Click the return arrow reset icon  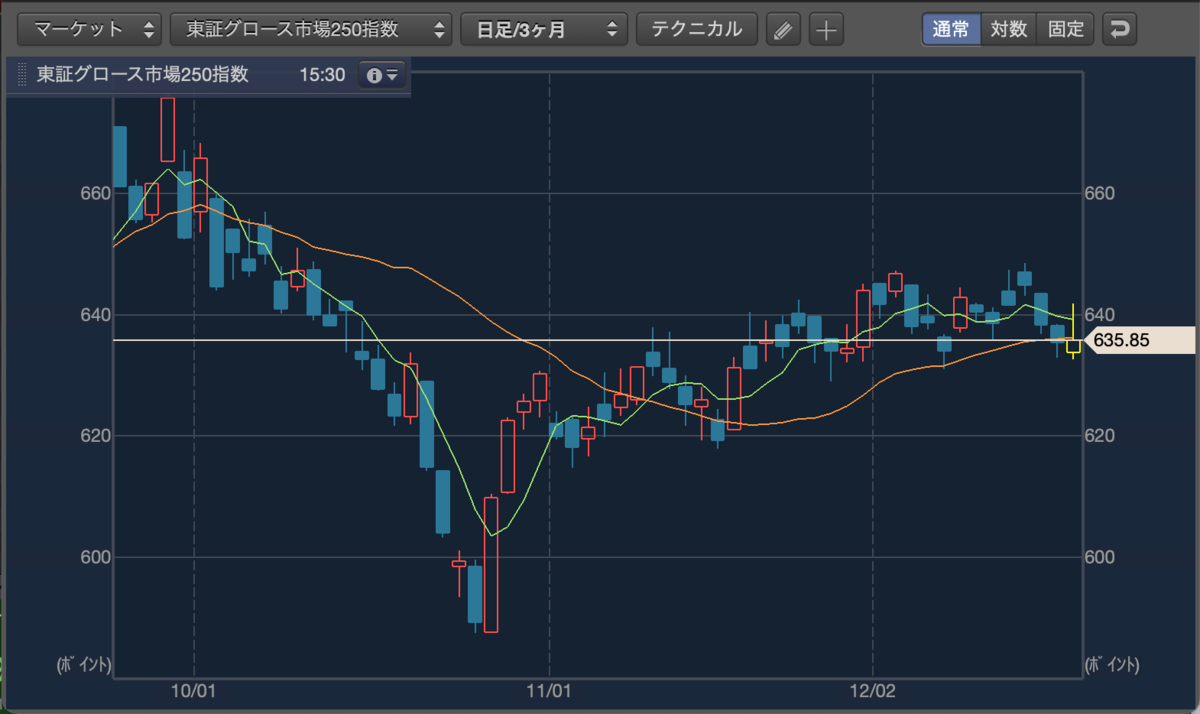pos(1120,29)
